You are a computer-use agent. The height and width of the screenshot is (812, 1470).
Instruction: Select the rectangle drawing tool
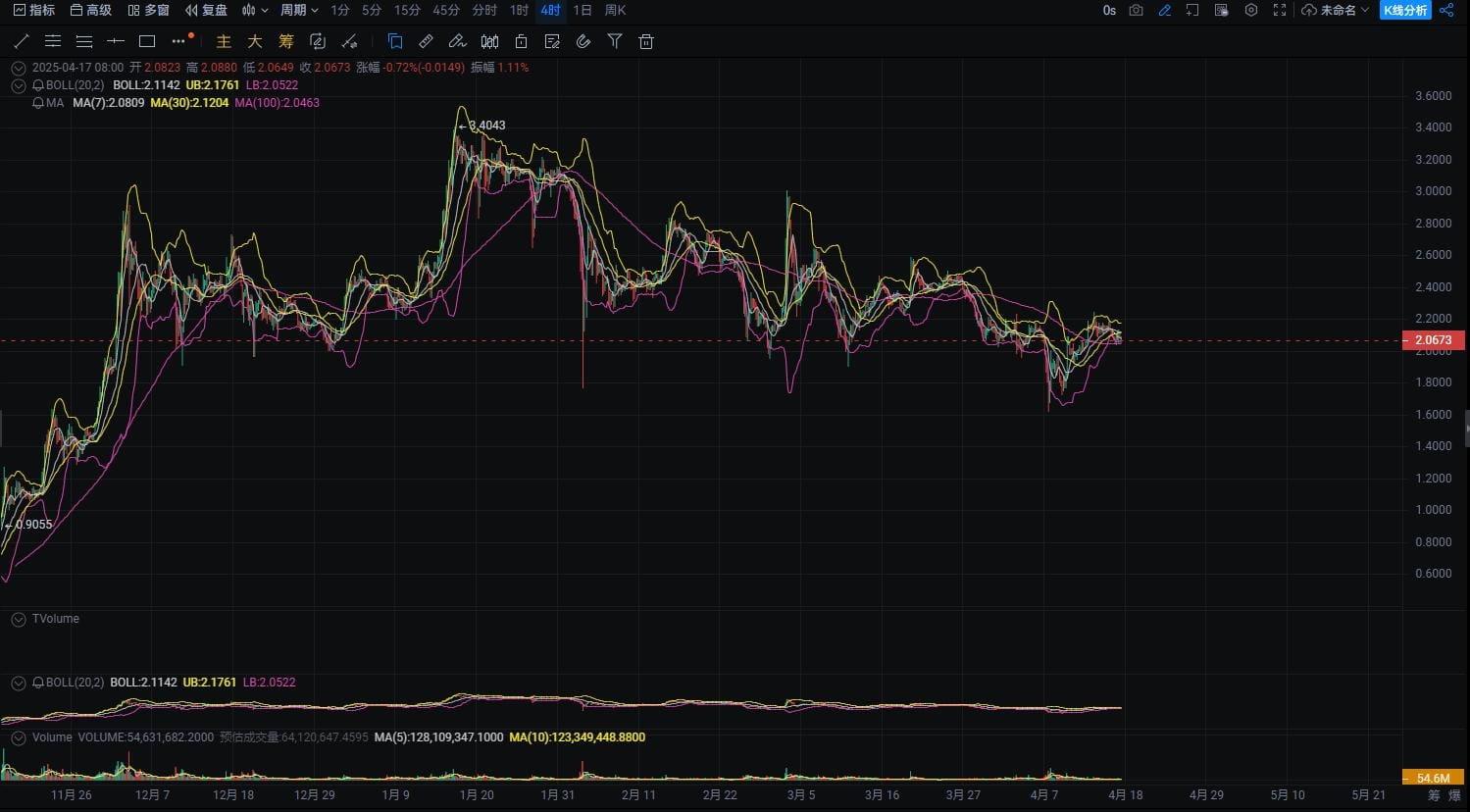coord(147,41)
